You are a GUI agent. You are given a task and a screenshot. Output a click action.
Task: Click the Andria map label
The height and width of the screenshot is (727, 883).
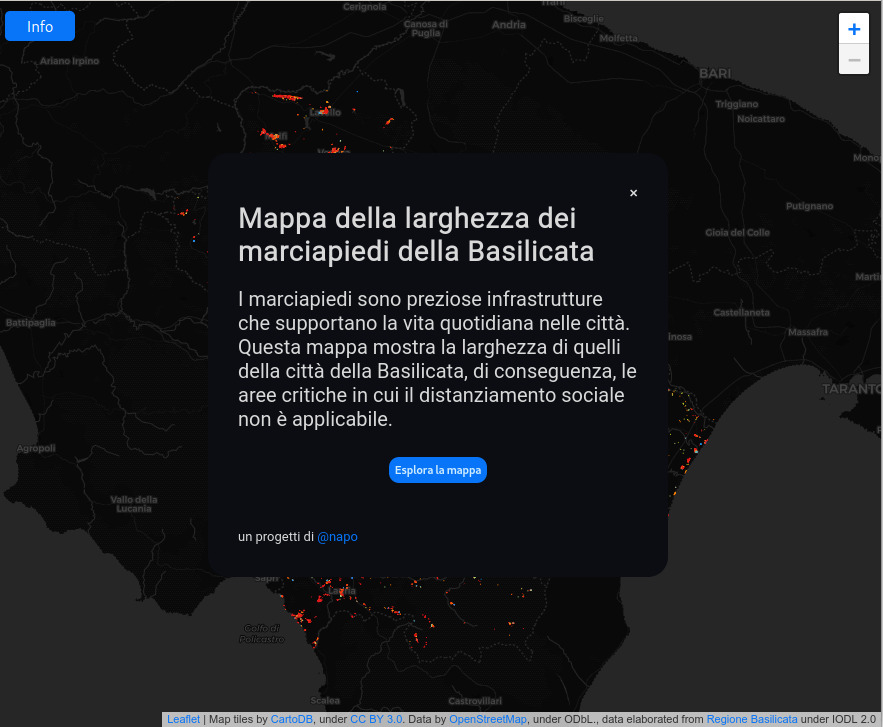[x=509, y=25]
